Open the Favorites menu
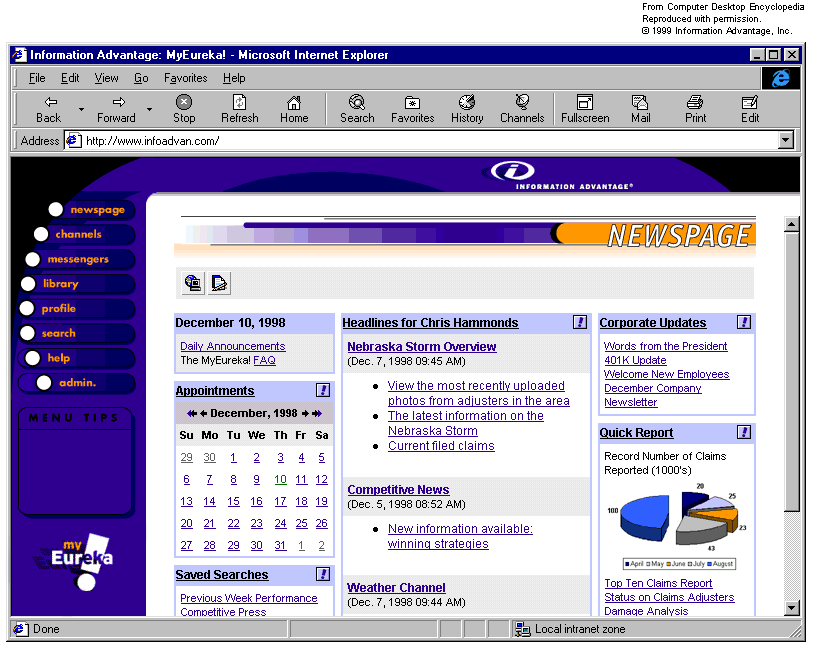This screenshot has width=814, height=651. tap(185, 78)
